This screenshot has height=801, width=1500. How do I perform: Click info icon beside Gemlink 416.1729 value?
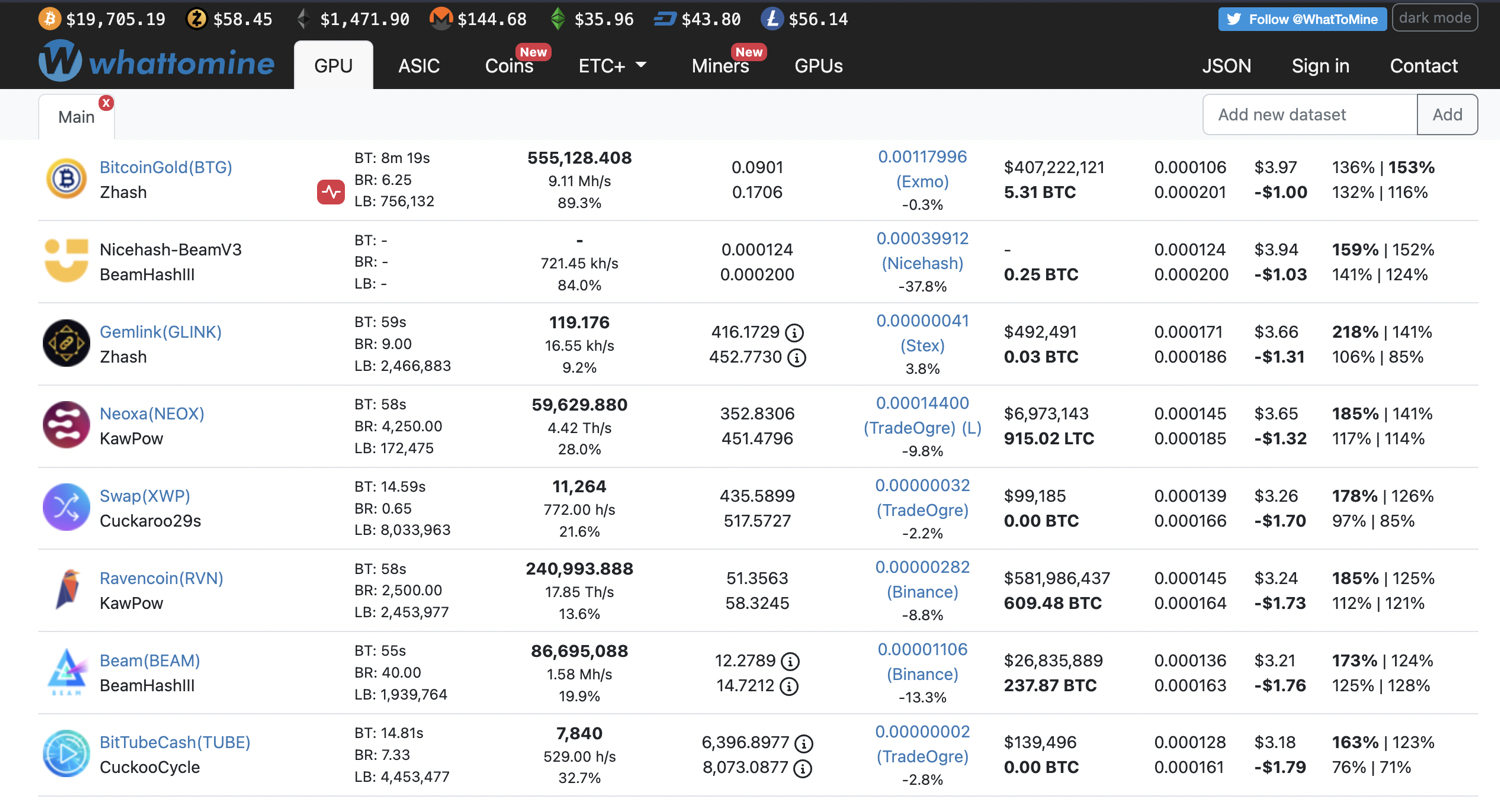[795, 333]
